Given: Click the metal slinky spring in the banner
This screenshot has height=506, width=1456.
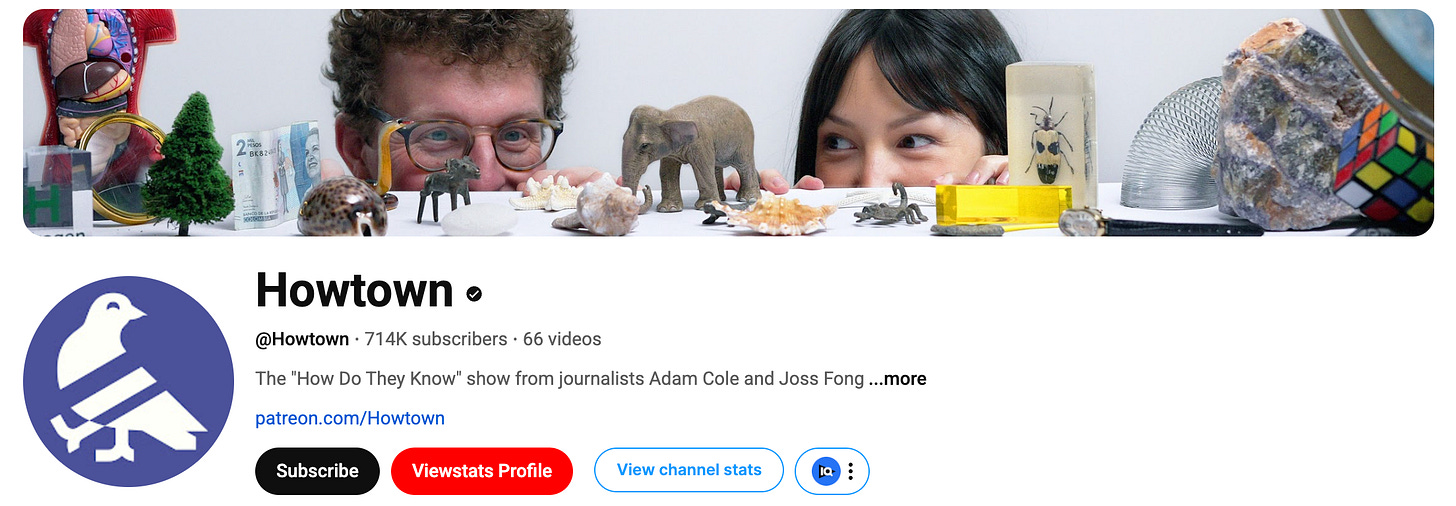Looking at the screenshot, I should point(1170,143).
